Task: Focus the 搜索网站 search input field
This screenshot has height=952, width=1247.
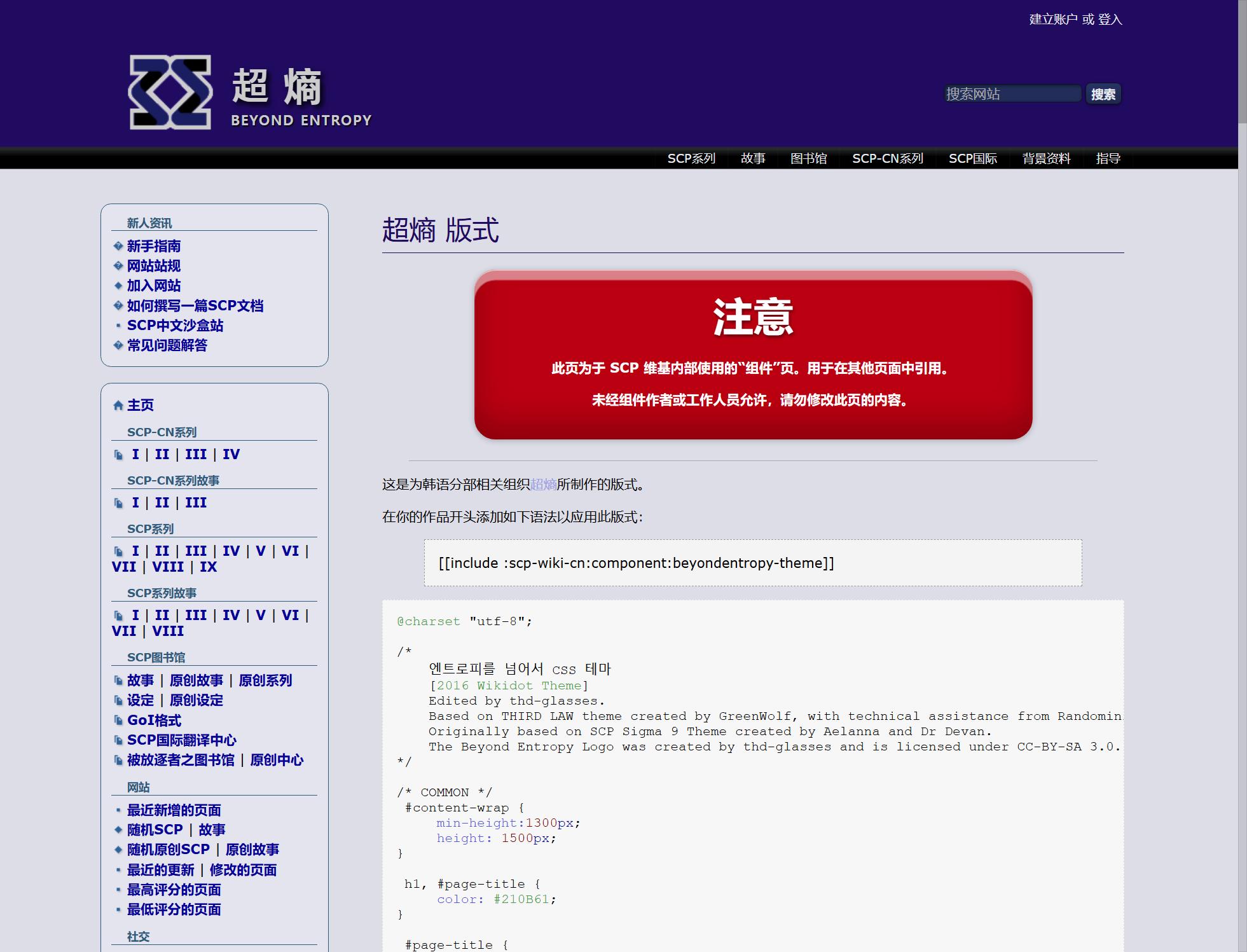Action: pyautogui.click(x=1012, y=94)
